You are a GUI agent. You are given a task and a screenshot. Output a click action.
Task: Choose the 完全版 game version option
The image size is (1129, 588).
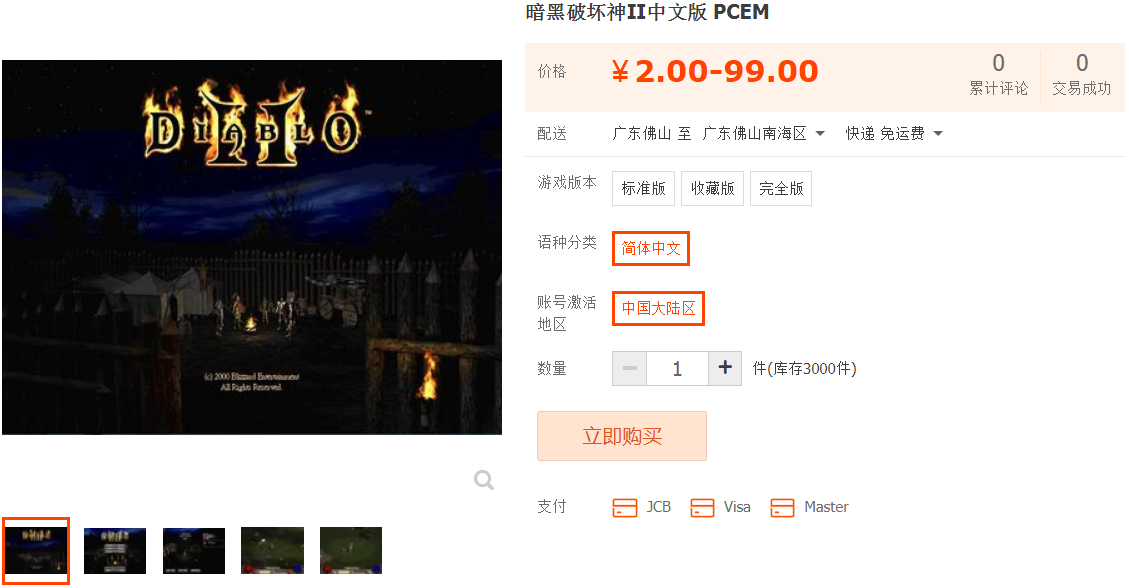click(781, 189)
